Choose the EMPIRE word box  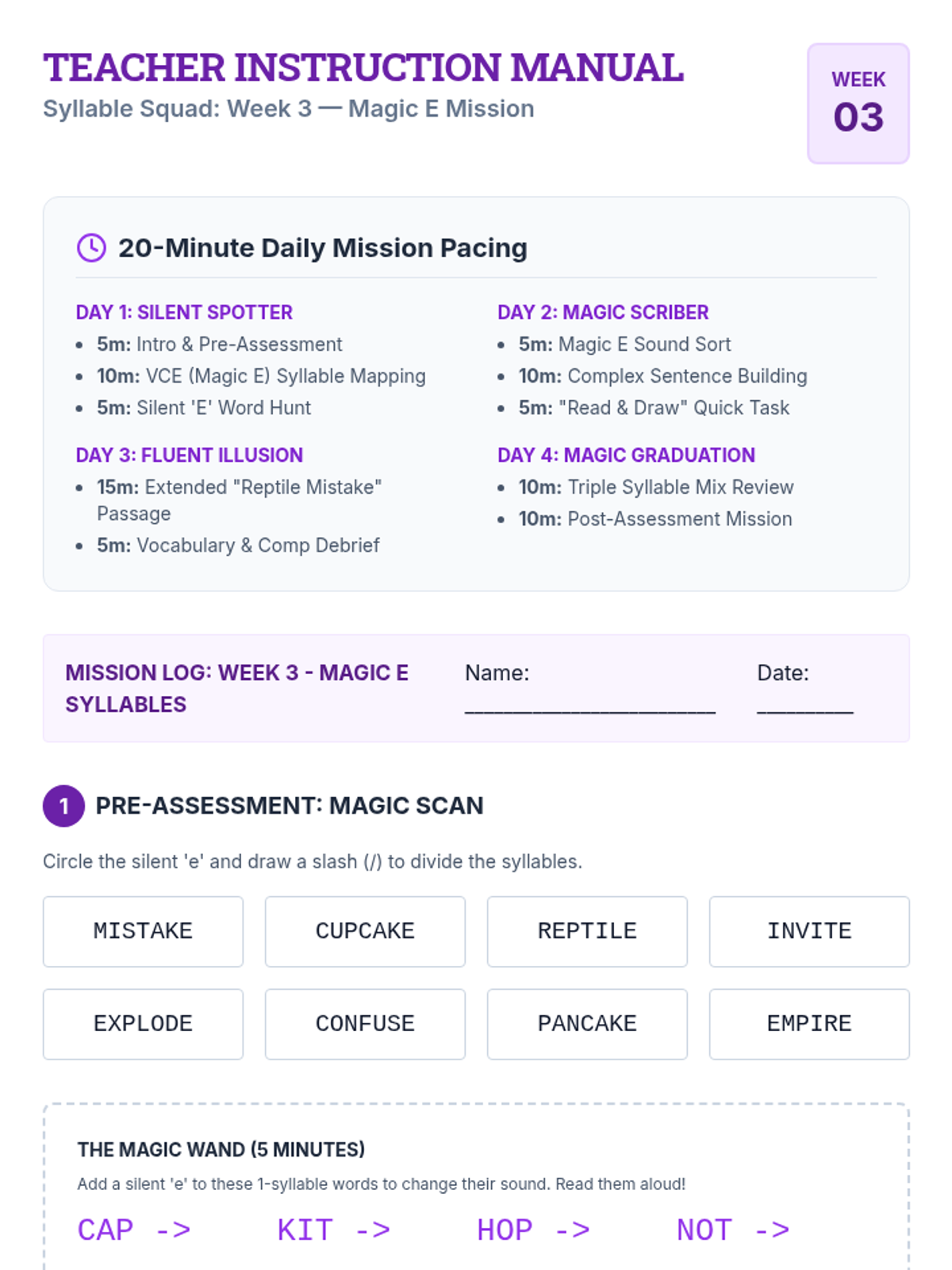tap(809, 1024)
